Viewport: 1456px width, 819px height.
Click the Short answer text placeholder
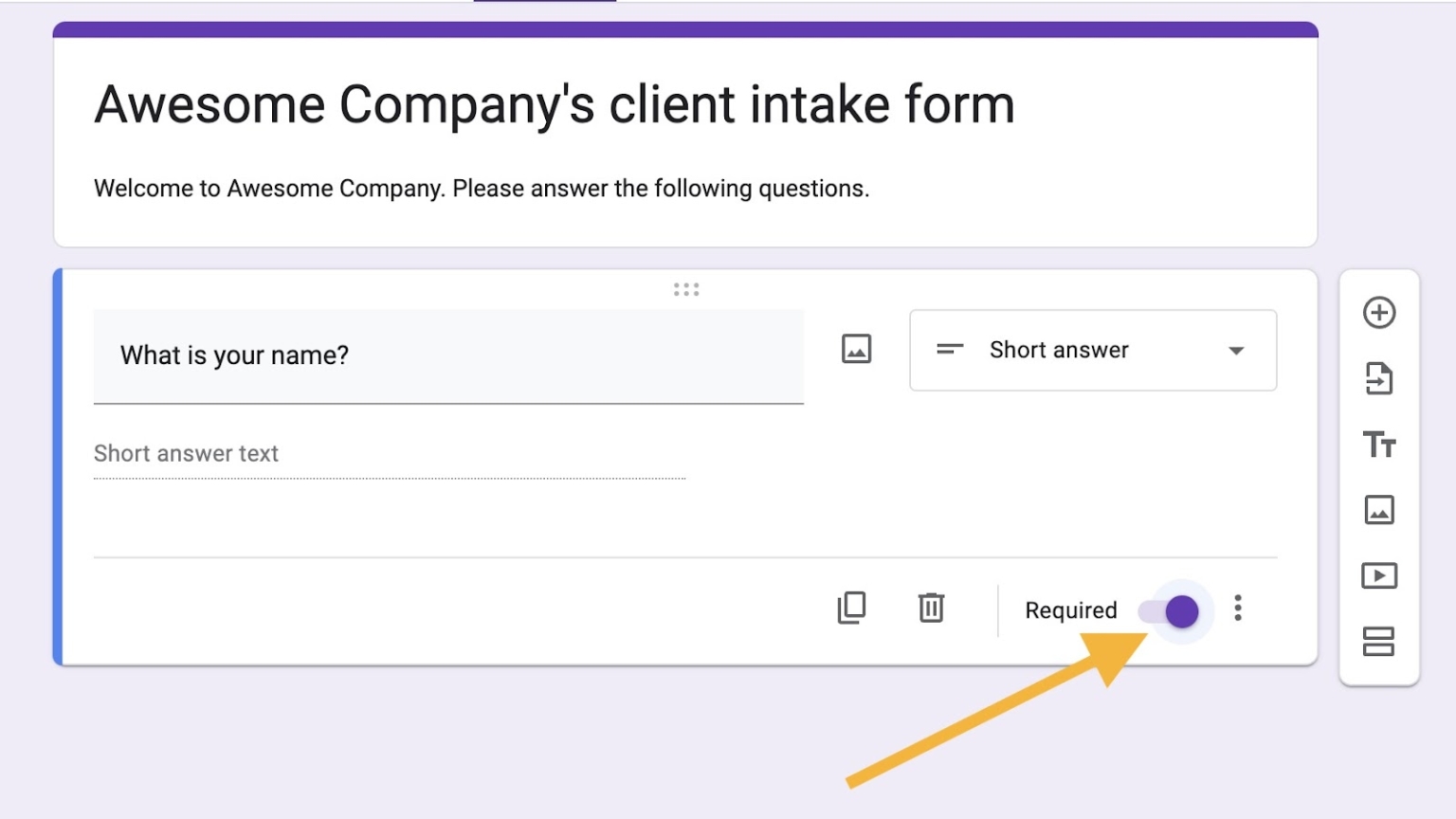point(186,453)
